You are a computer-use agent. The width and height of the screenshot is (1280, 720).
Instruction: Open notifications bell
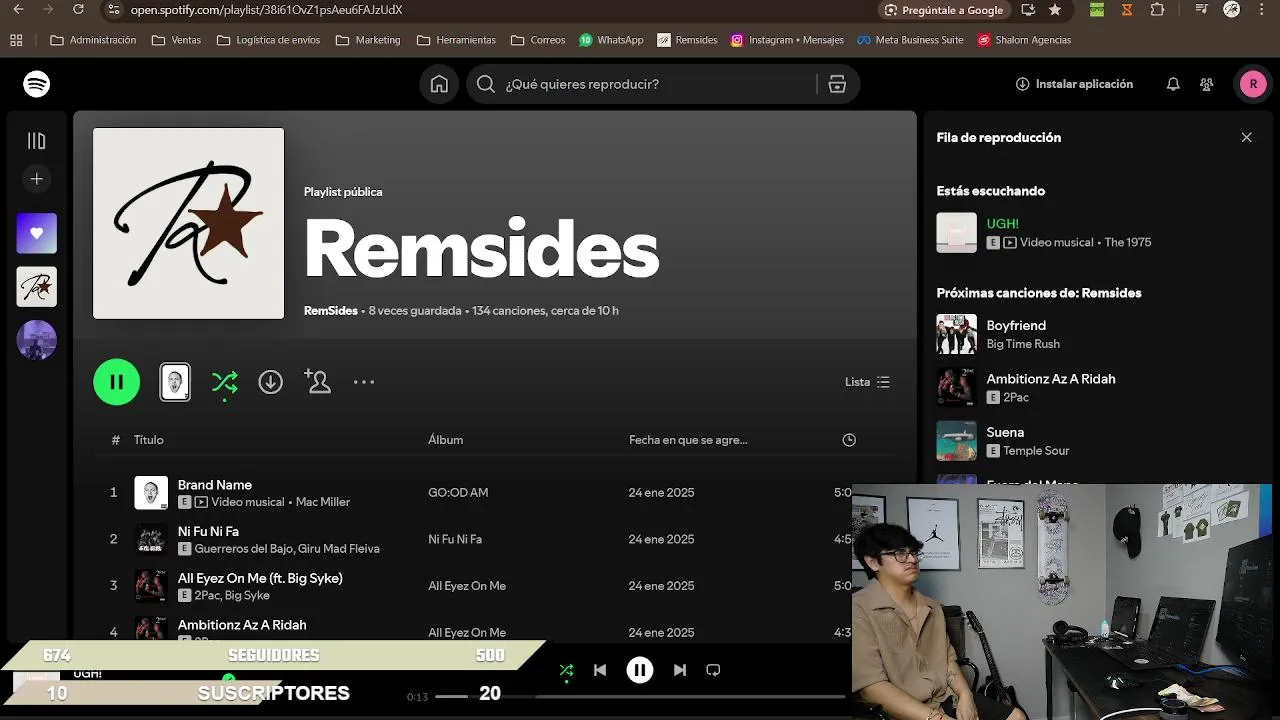(x=1173, y=84)
